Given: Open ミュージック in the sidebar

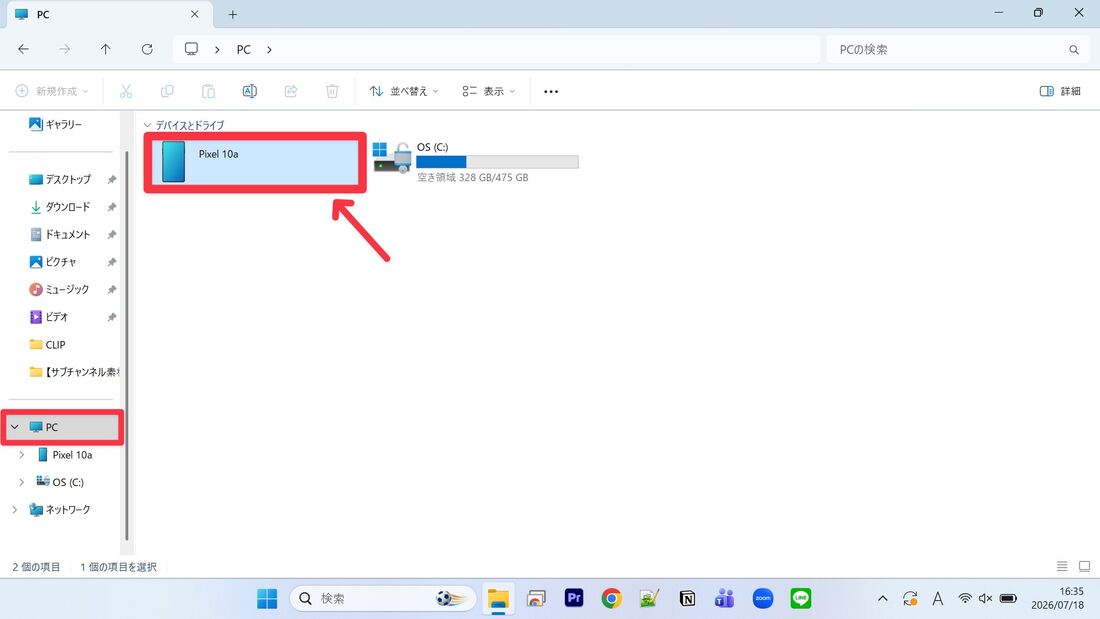Looking at the screenshot, I should point(59,289).
